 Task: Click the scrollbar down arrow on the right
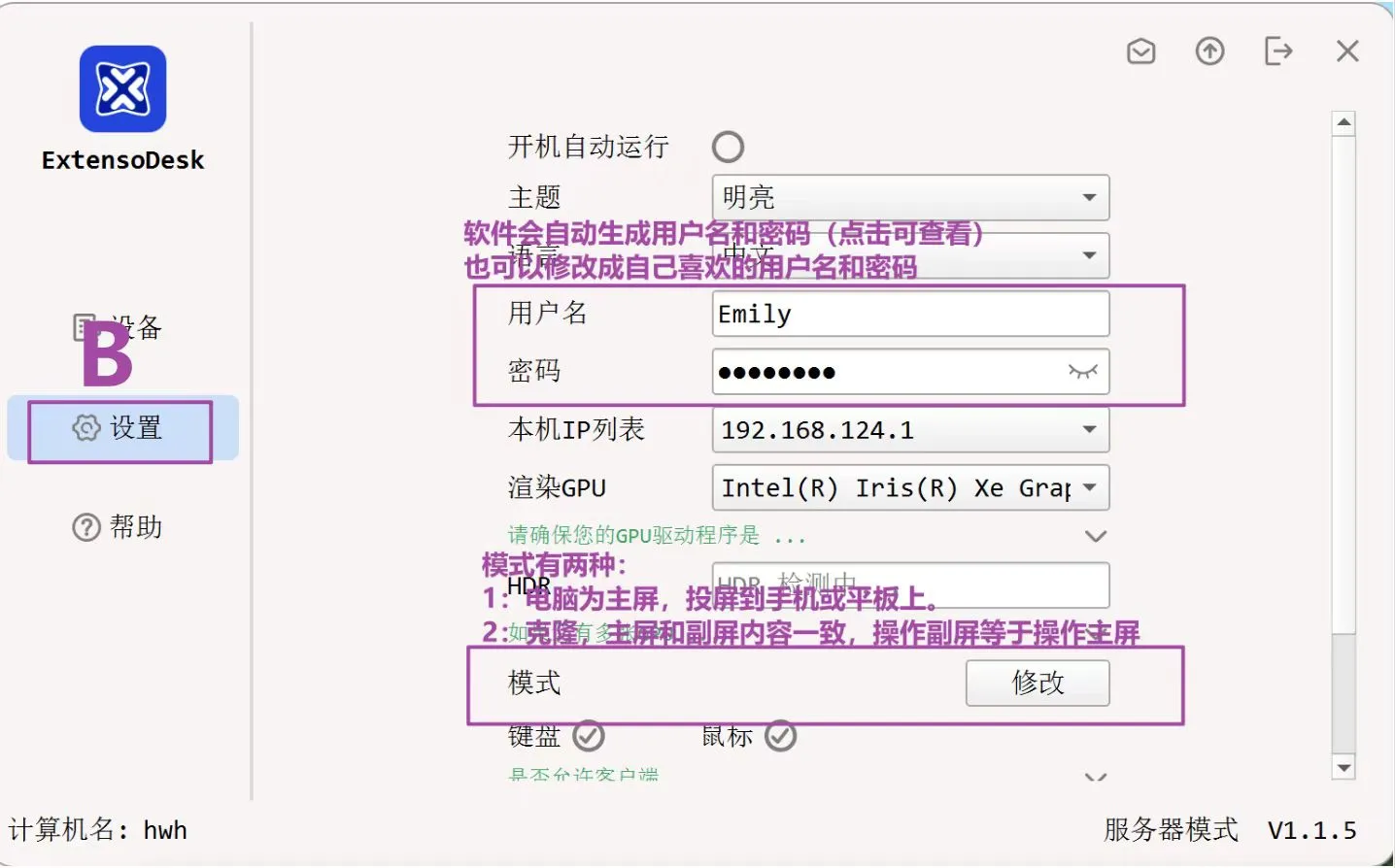point(1344,767)
